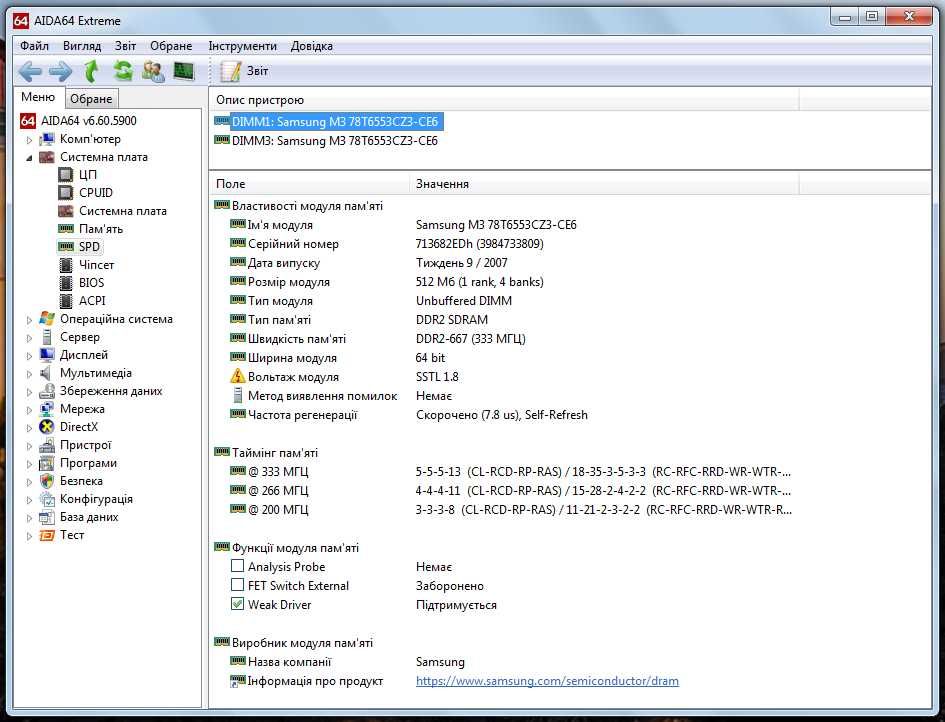Open the monitor diagnostics toolbar icon

[x=184, y=71]
